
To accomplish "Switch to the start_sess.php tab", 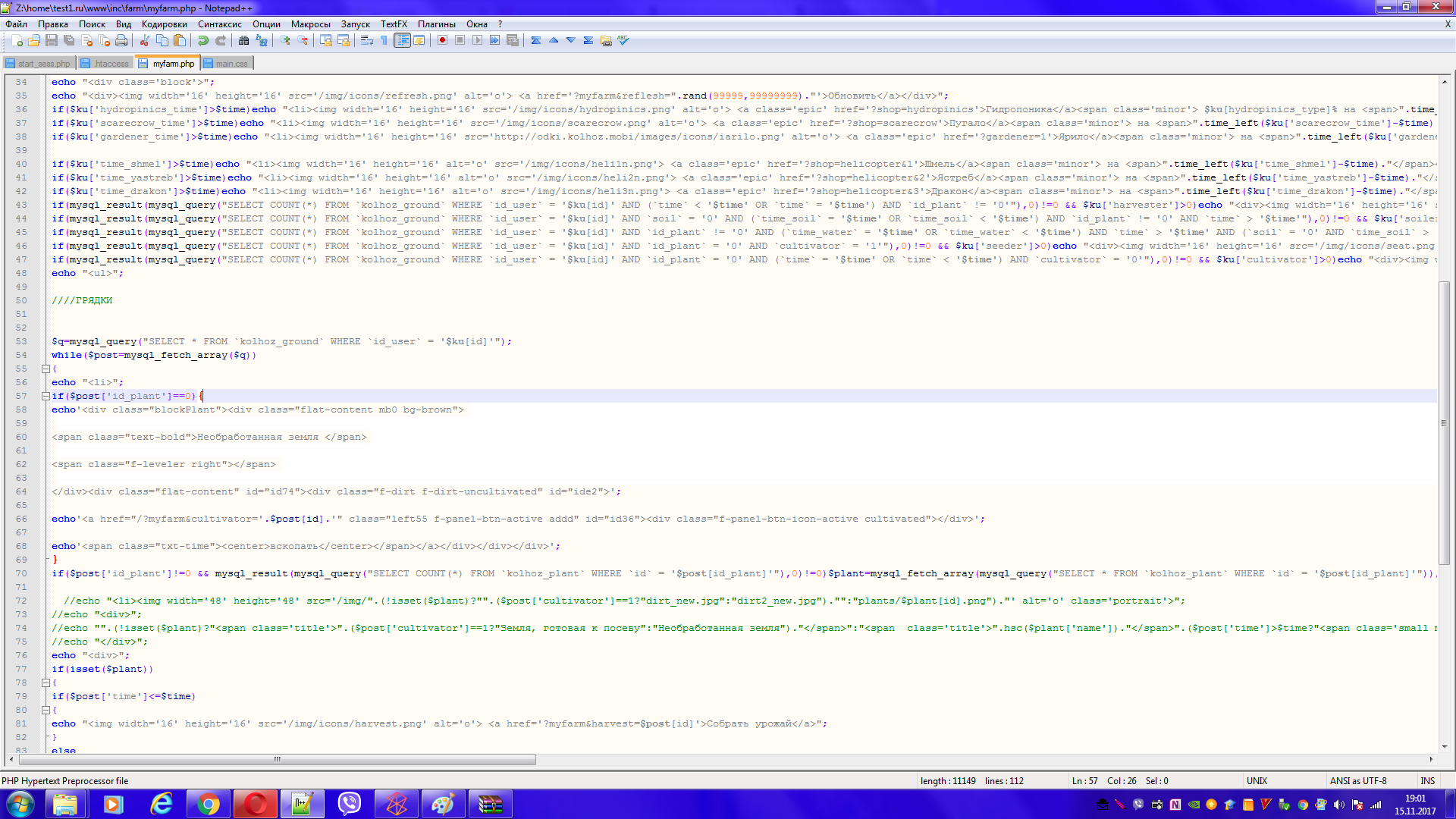I will click(39, 64).
